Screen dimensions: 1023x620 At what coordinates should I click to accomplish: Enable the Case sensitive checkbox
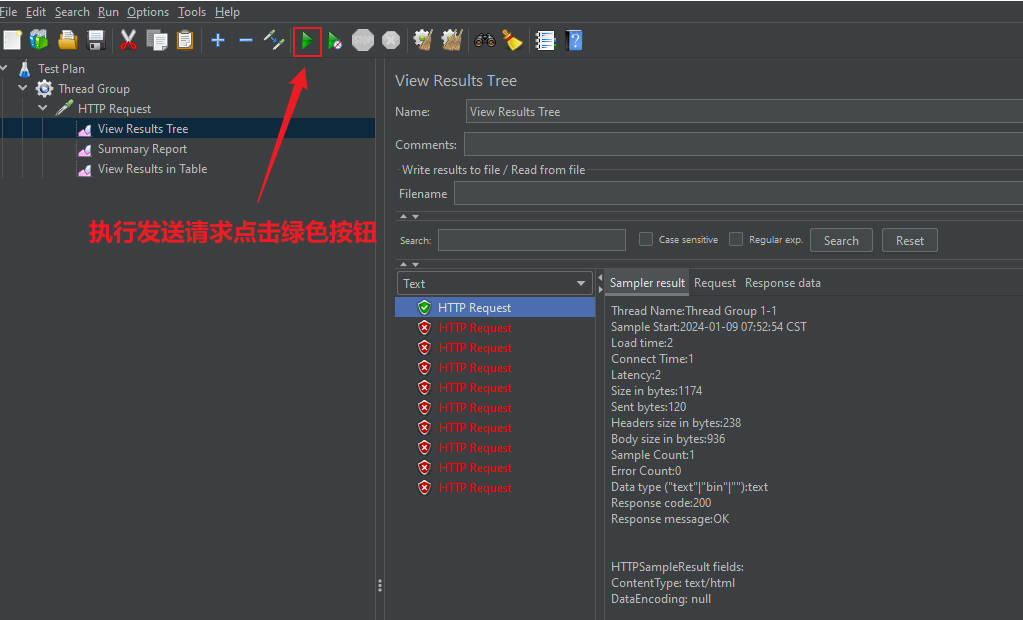click(646, 239)
